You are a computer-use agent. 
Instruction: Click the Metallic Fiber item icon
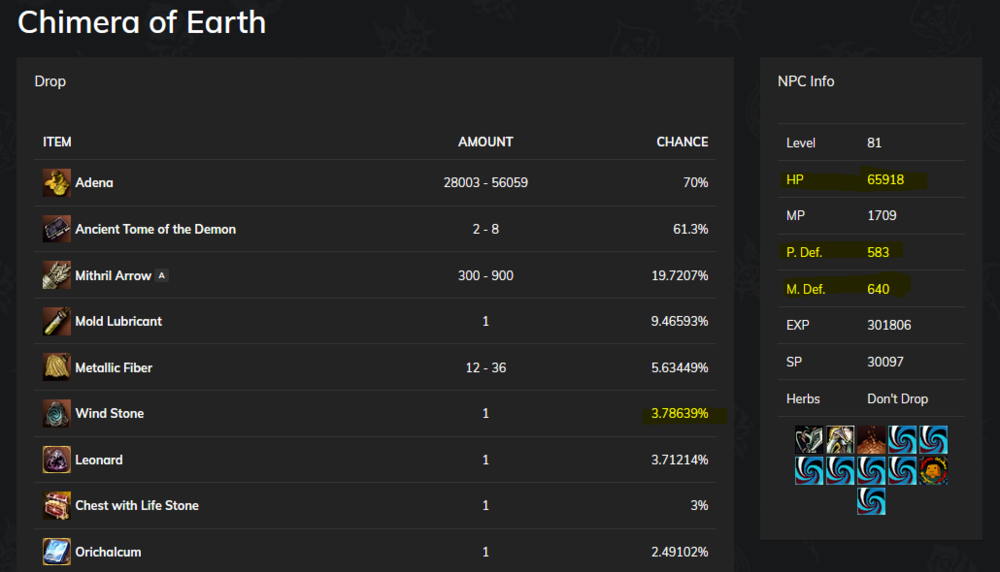click(x=56, y=367)
